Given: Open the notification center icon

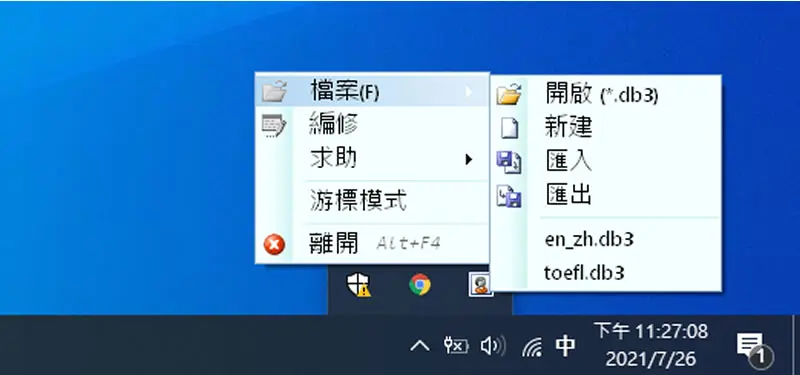Looking at the screenshot, I should coord(754,347).
